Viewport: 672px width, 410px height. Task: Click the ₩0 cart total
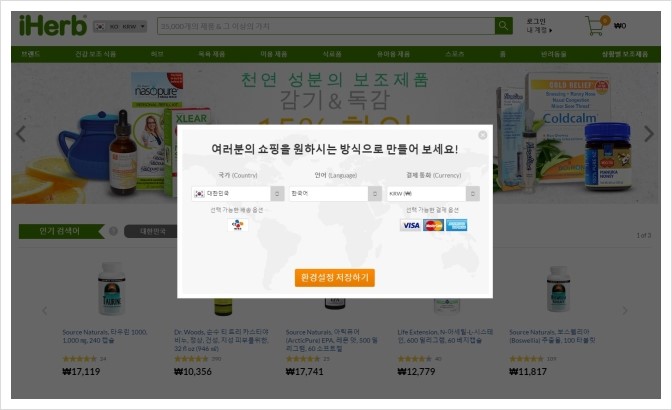620,26
